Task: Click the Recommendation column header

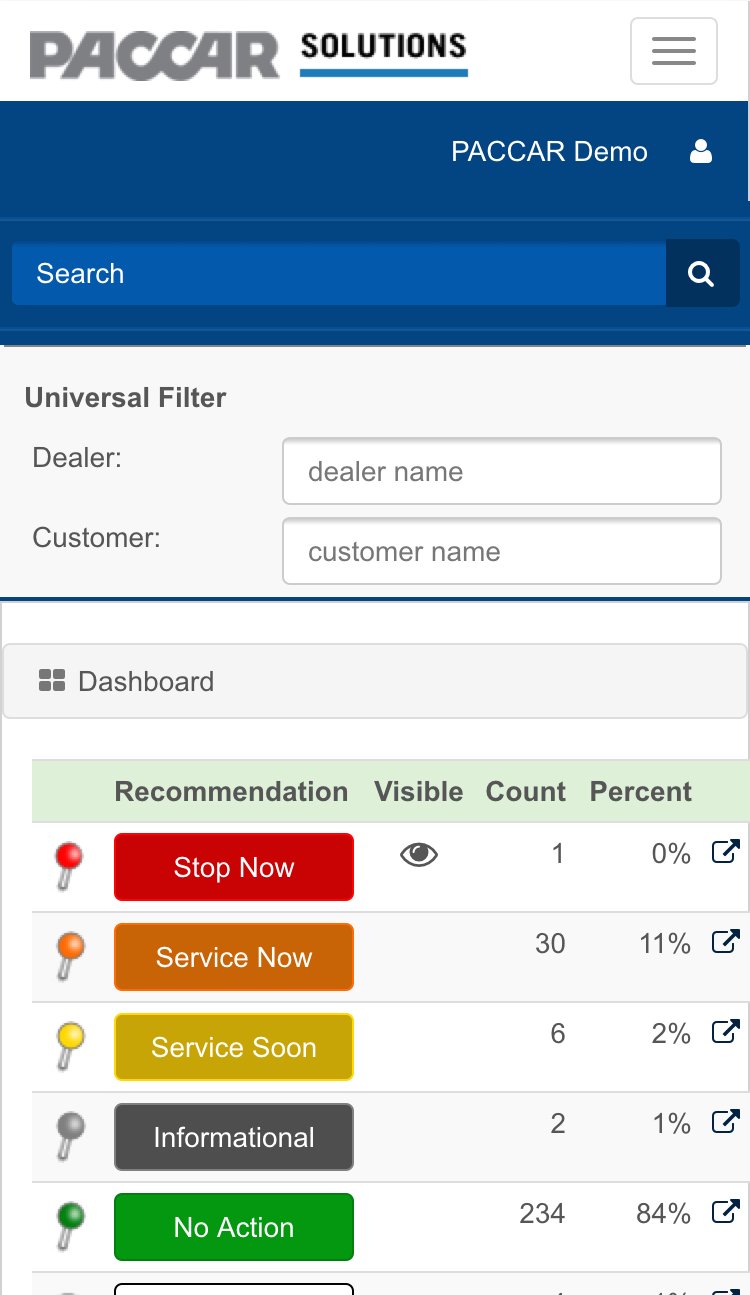Action: pos(231,791)
